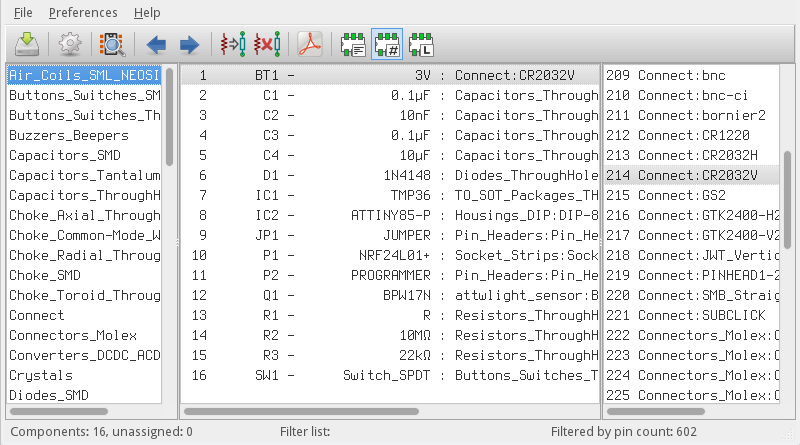Go to previous unassigned component arrow
Viewport: 800px width, 445px height.
156,44
